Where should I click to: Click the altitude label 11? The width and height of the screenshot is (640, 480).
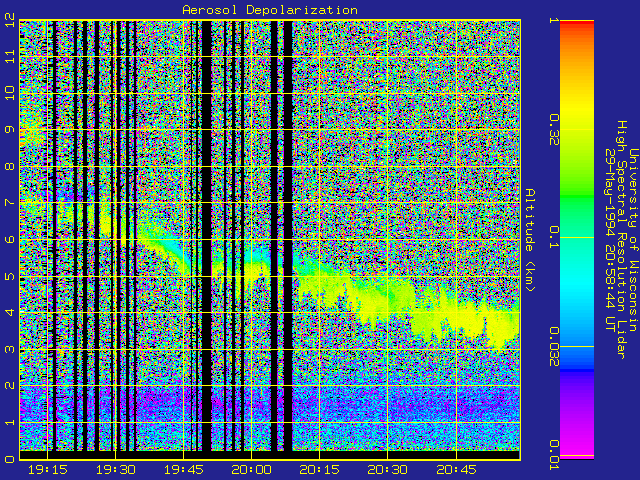10,56
